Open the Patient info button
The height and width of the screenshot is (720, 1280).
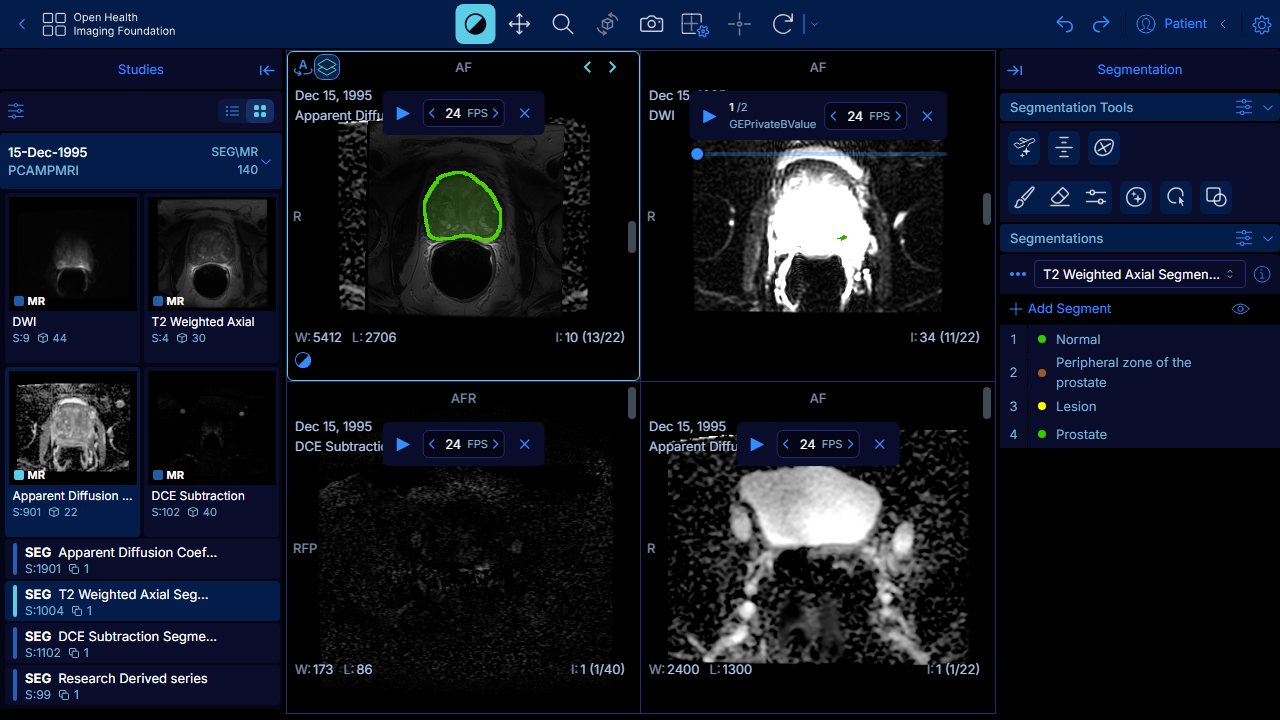(1173, 24)
